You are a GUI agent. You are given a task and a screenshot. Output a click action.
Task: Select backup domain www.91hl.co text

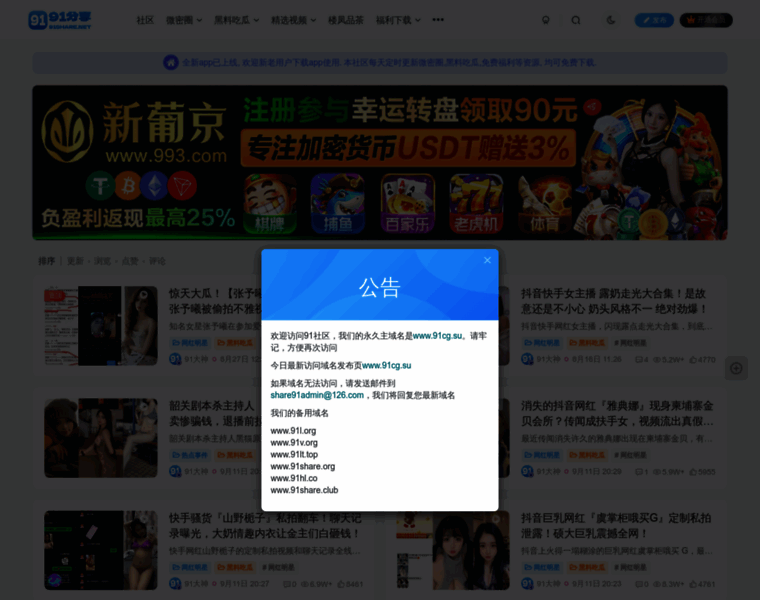click(x=294, y=478)
